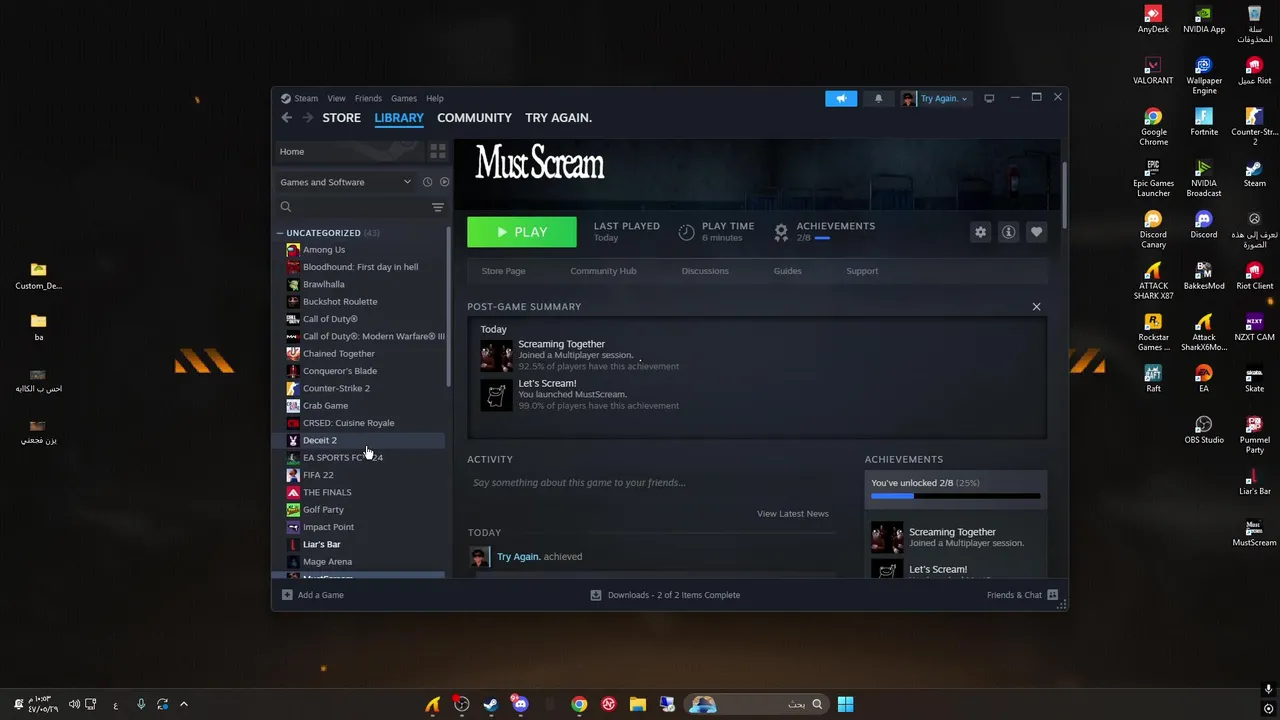
Task: Click the Add a Game plus icon
Action: pos(287,595)
